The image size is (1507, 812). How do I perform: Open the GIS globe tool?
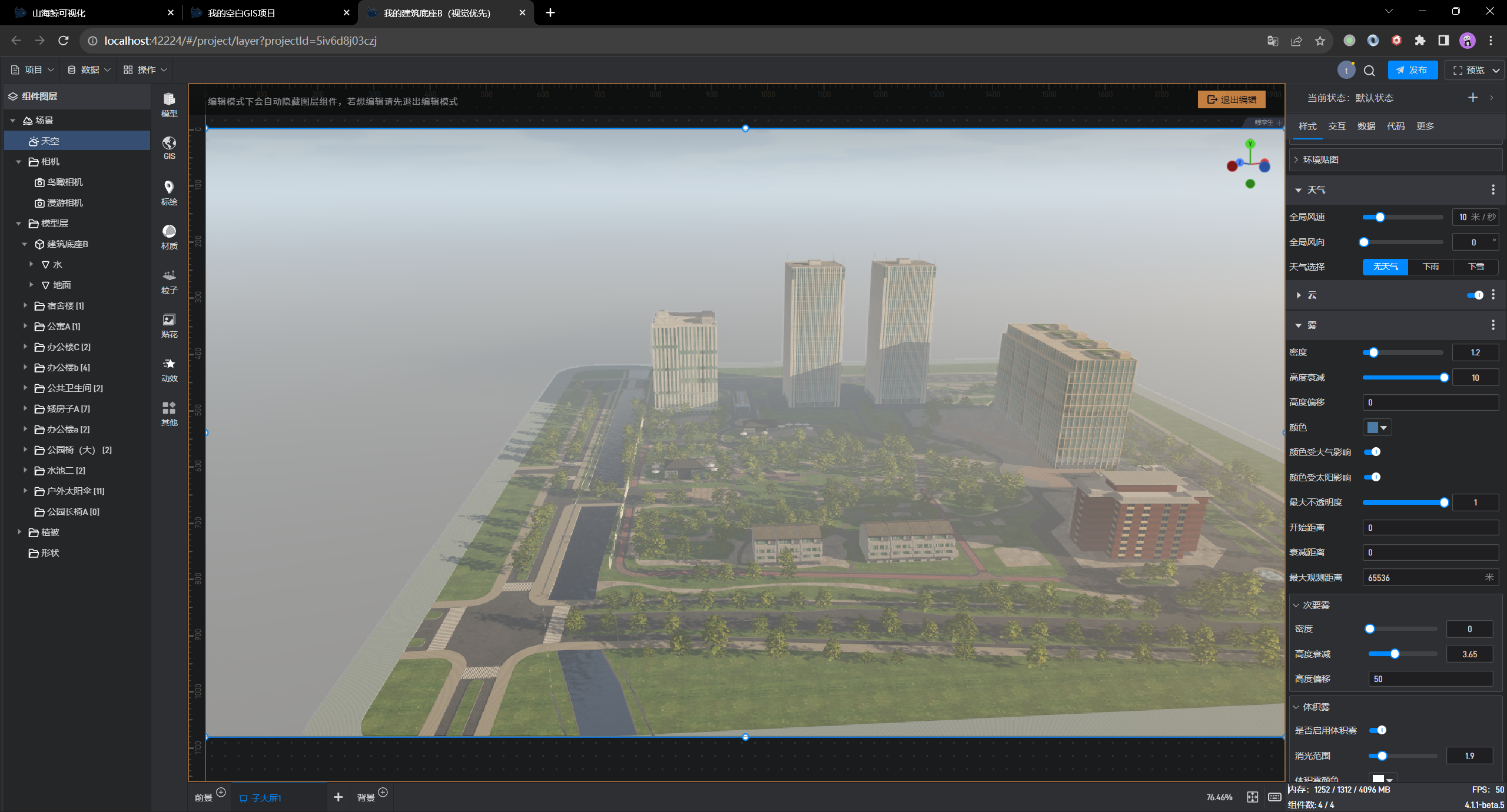point(169,148)
